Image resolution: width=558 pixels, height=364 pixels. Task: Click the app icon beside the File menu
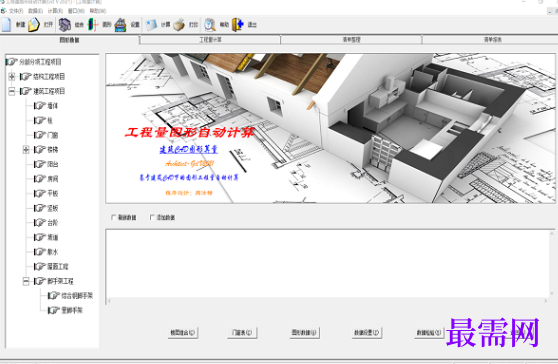click(x=4, y=11)
